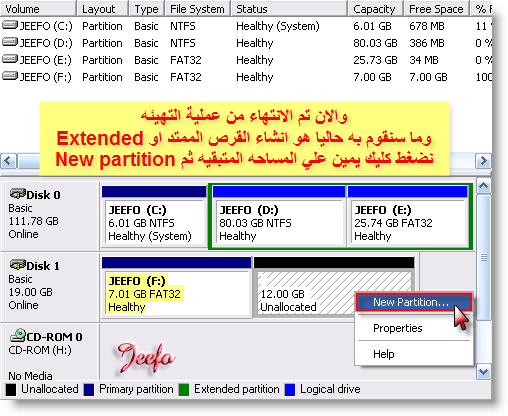This screenshot has height=416, width=508.
Task: Click the Disk 0 disk icon
Action: 17,193
